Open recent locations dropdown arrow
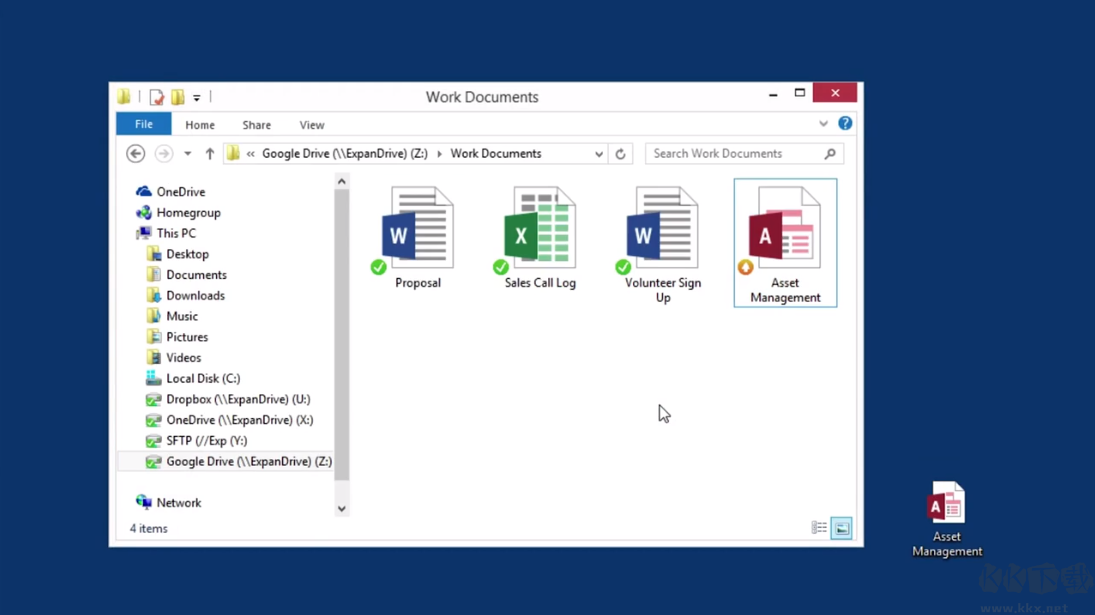The width and height of the screenshot is (1095, 615). (x=187, y=154)
